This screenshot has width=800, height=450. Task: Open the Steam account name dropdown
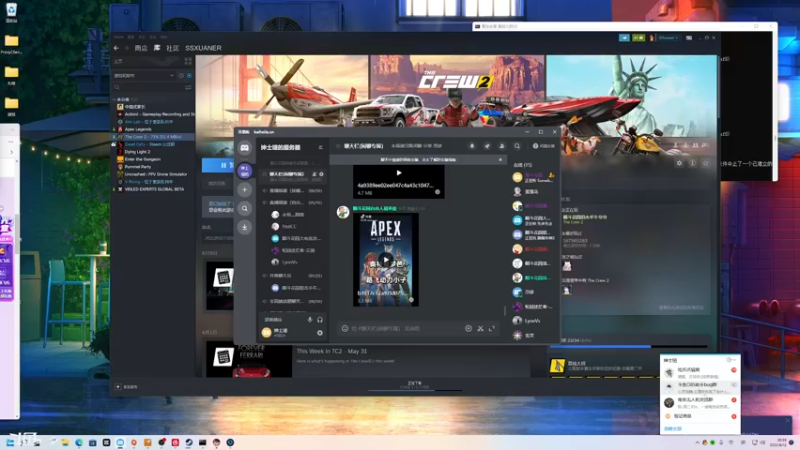point(667,38)
